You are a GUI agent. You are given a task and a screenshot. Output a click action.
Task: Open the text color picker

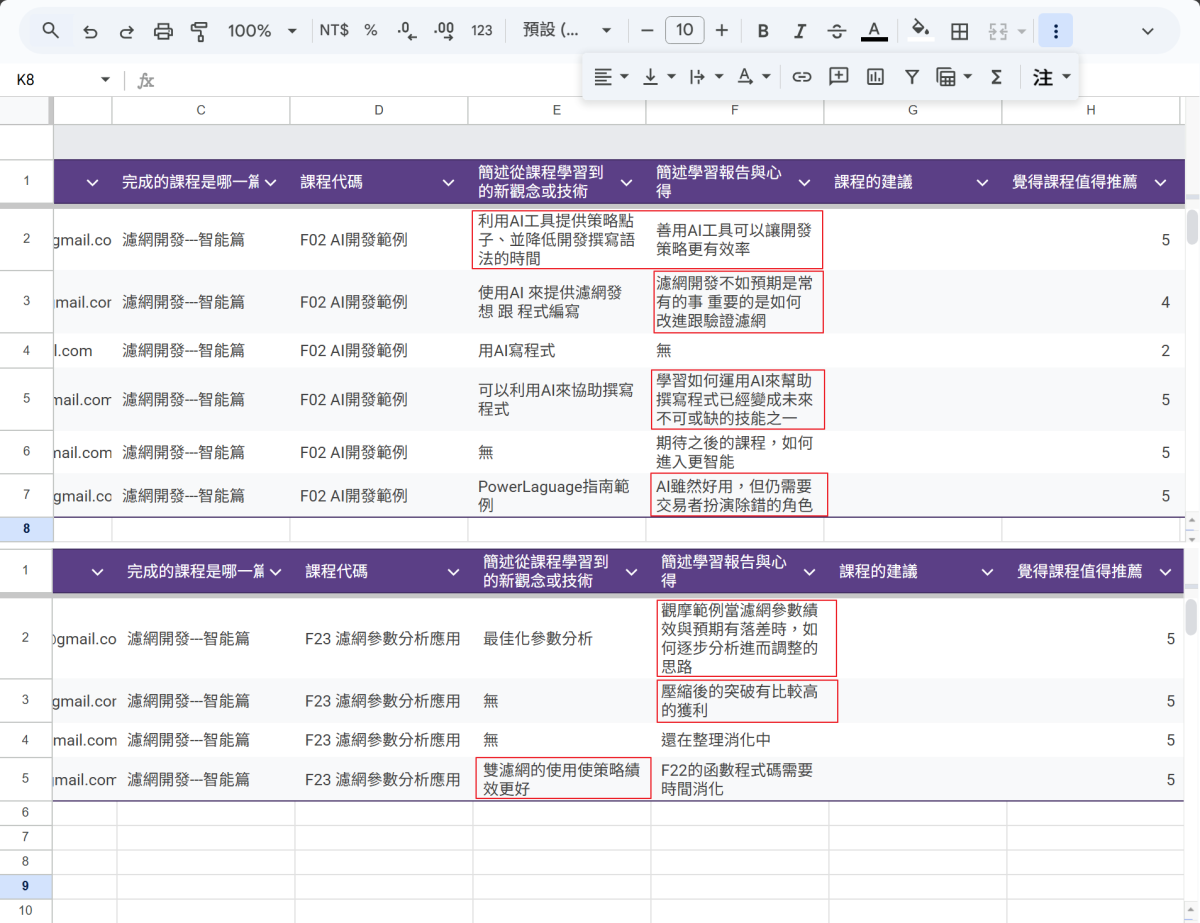click(874, 31)
